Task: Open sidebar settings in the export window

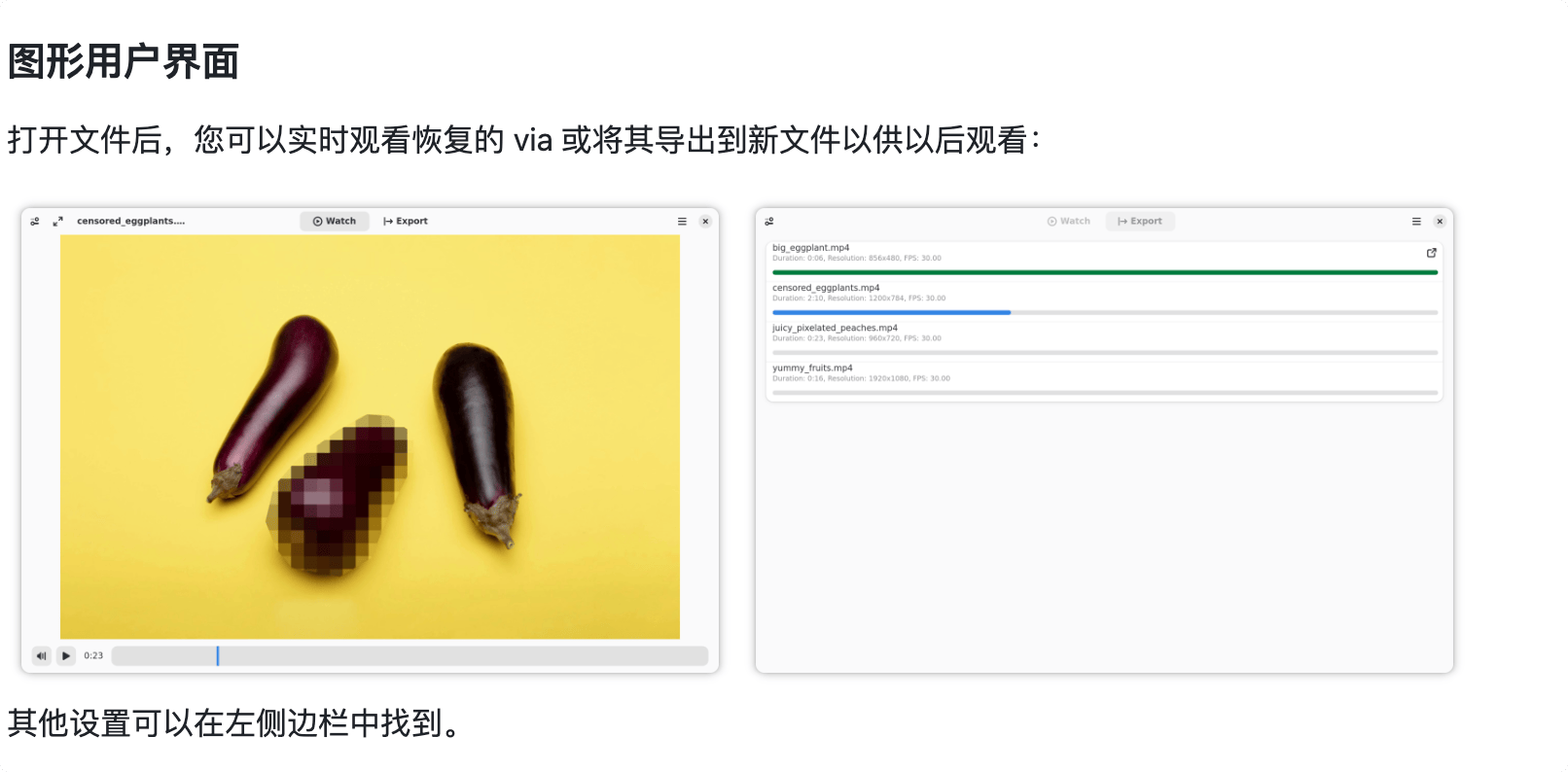Action: tap(769, 222)
